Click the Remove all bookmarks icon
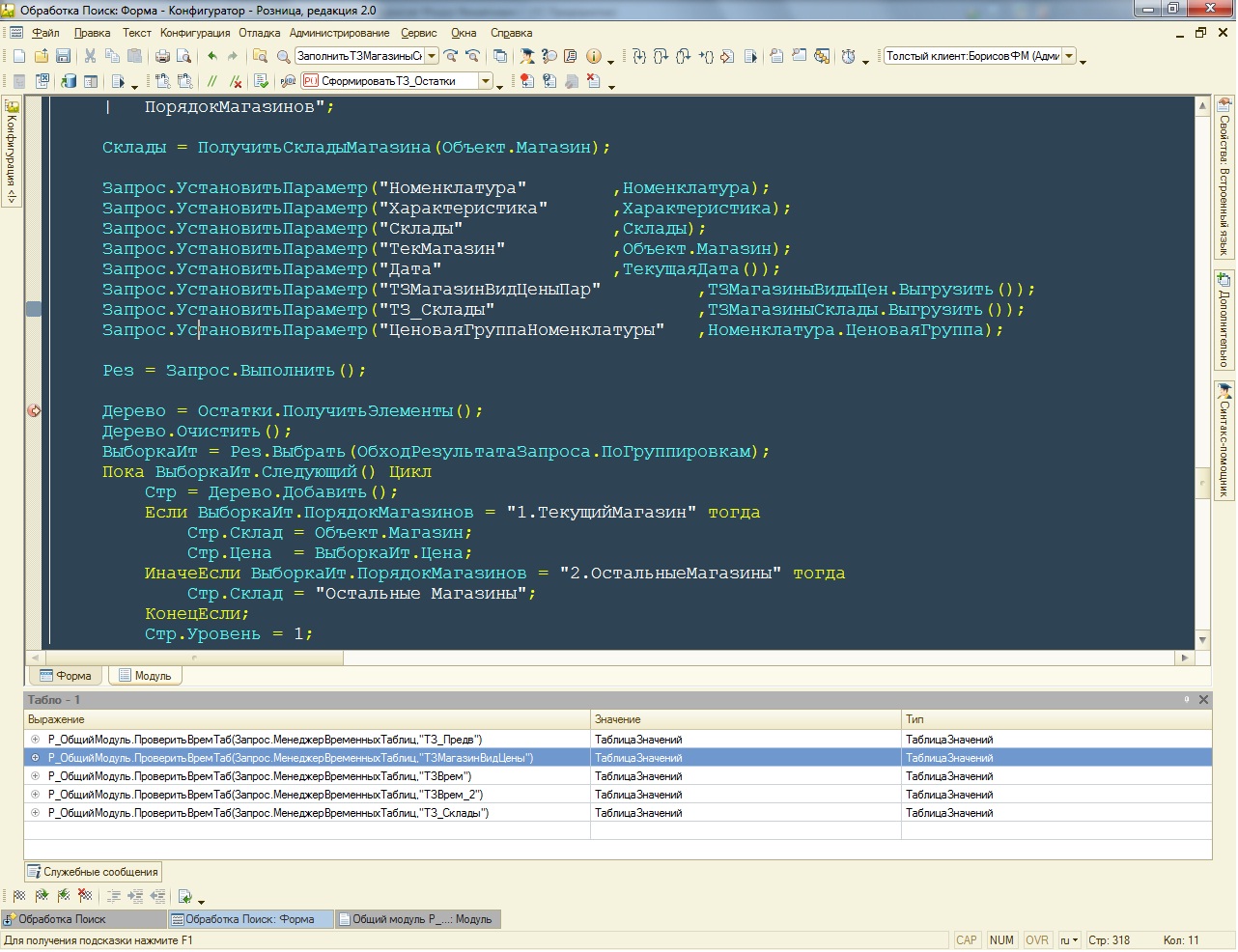This screenshot has width=1238, height=952. pos(86,896)
